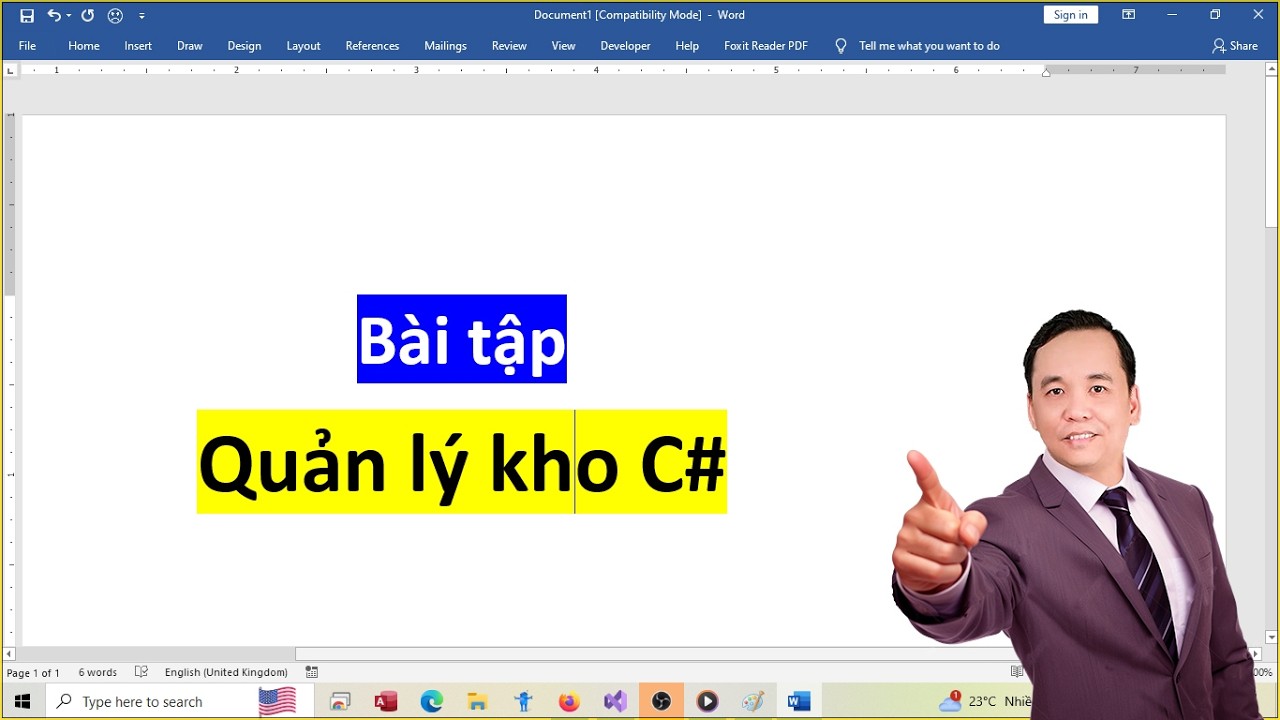1280x720 pixels.
Task: Click the Tell me lightbulb icon
Action: point(841,46)
